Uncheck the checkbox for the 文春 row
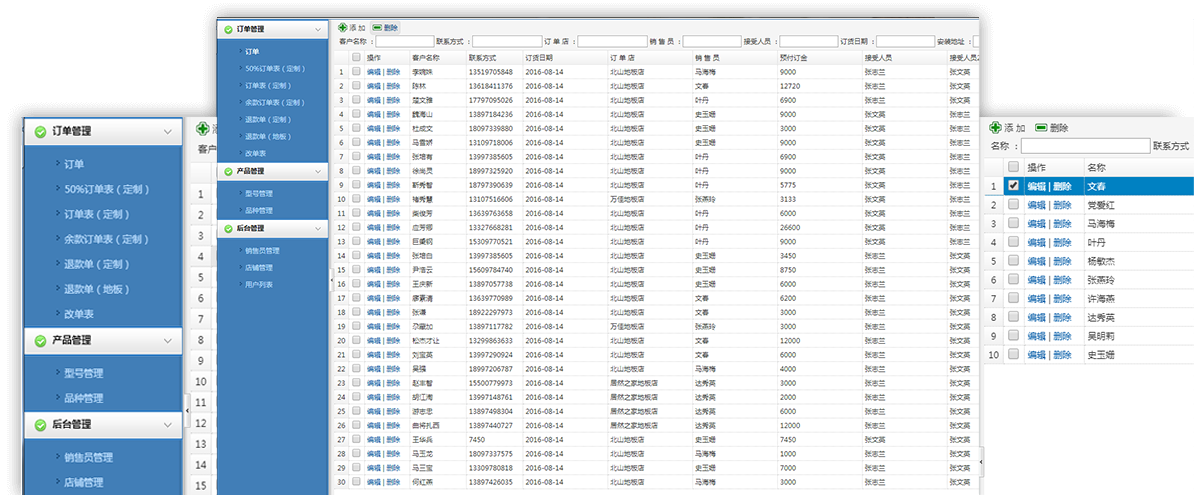This screenshot has height=495, width=1194. [1013, 186]
